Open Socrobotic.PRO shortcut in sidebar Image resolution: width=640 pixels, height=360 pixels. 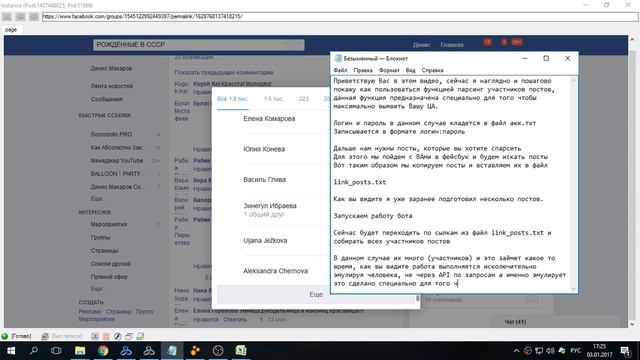(x=111, y=134)
